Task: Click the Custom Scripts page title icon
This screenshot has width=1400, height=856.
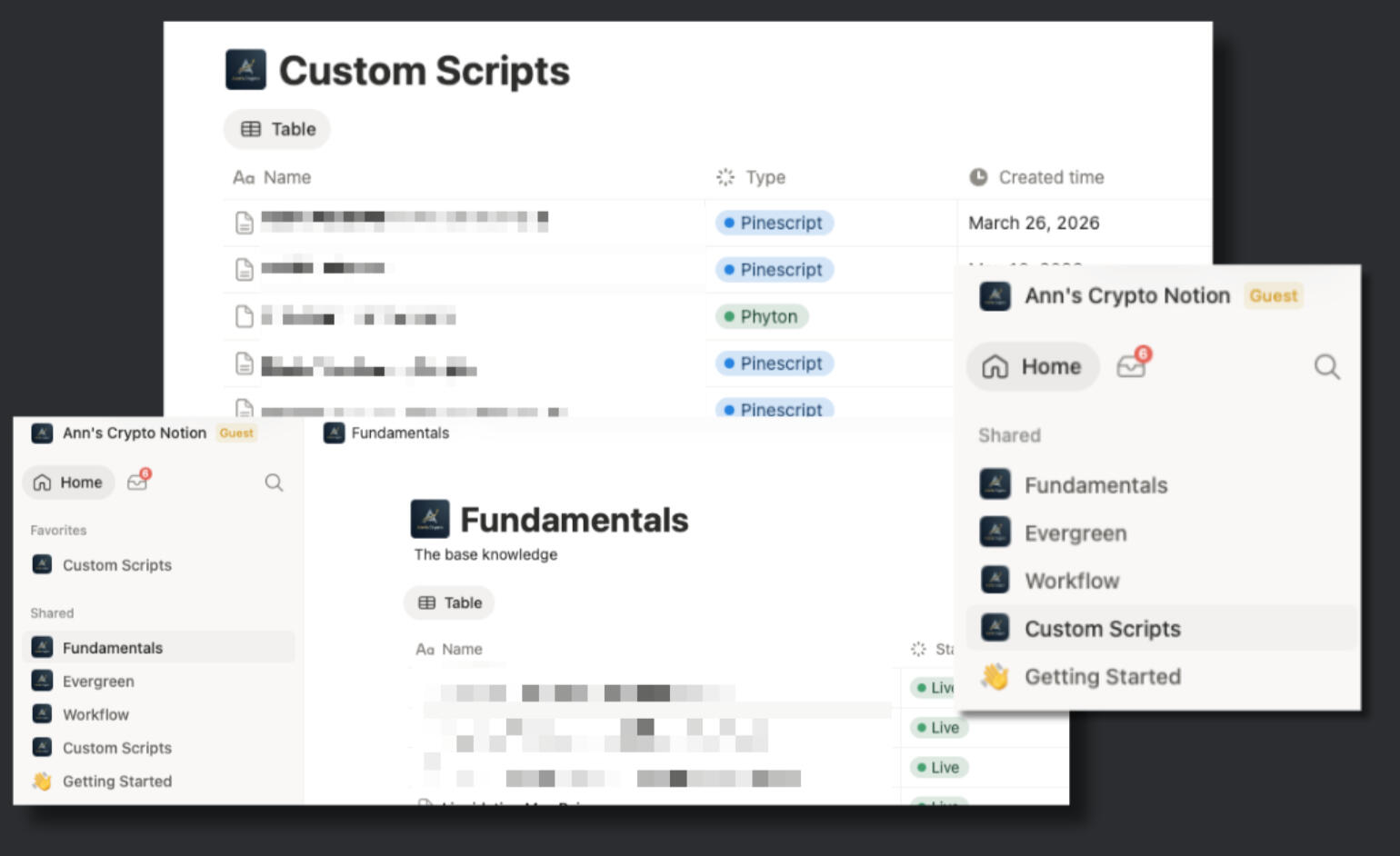Action: pos(245,70)
